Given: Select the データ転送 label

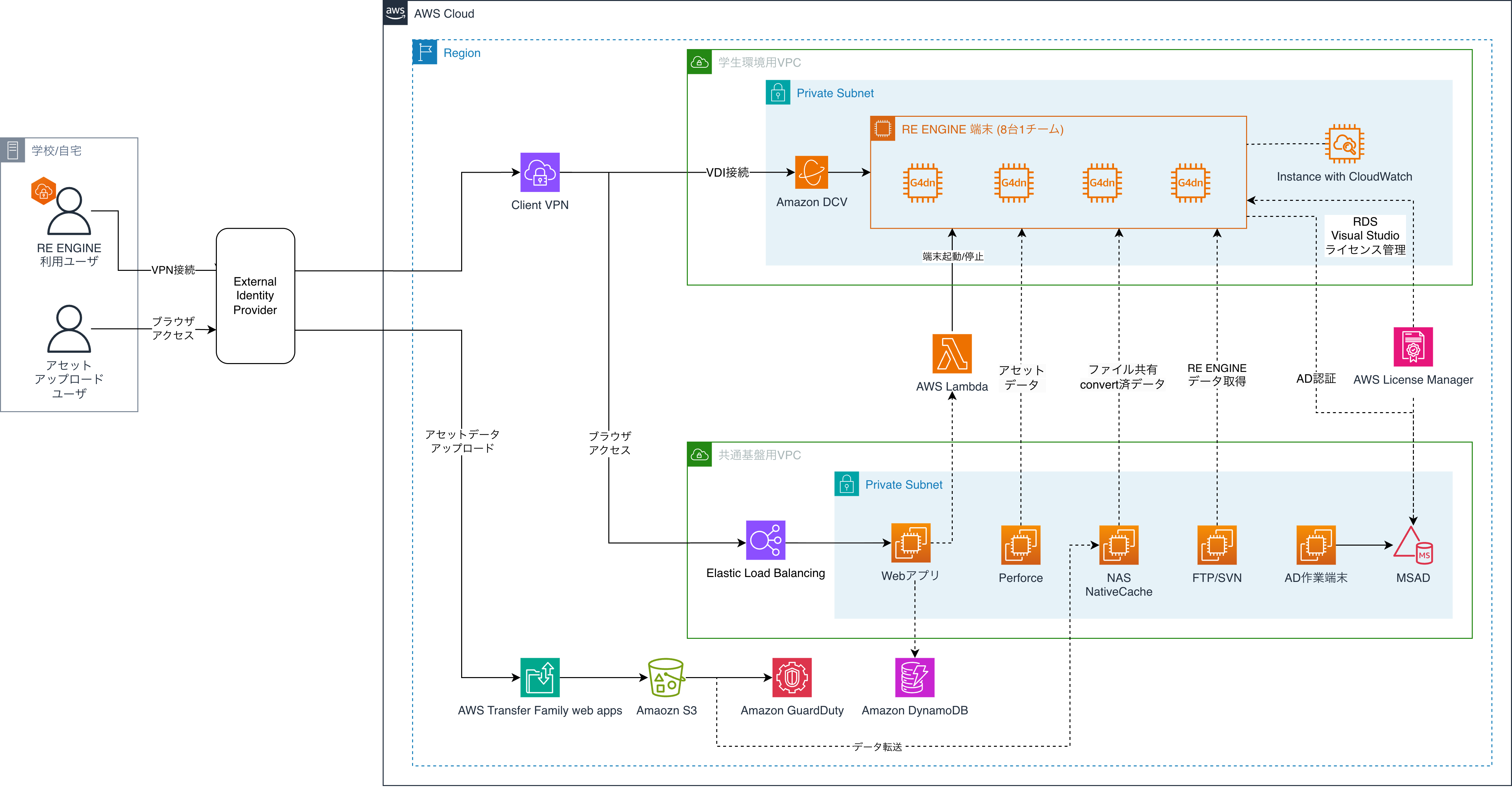Looking at the screenshot, I should point(878,746).
